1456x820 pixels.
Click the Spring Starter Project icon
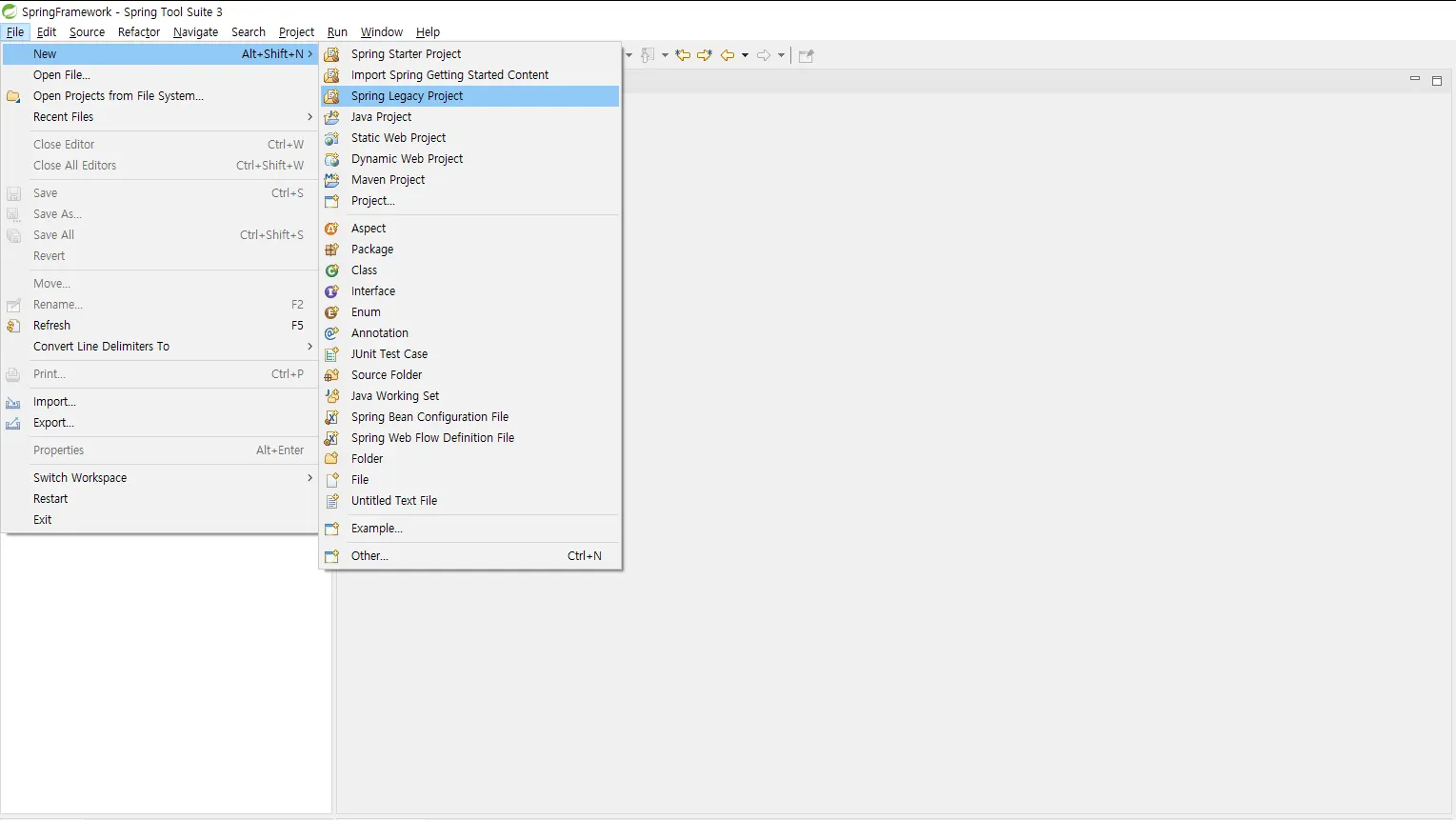pos(331,54)
